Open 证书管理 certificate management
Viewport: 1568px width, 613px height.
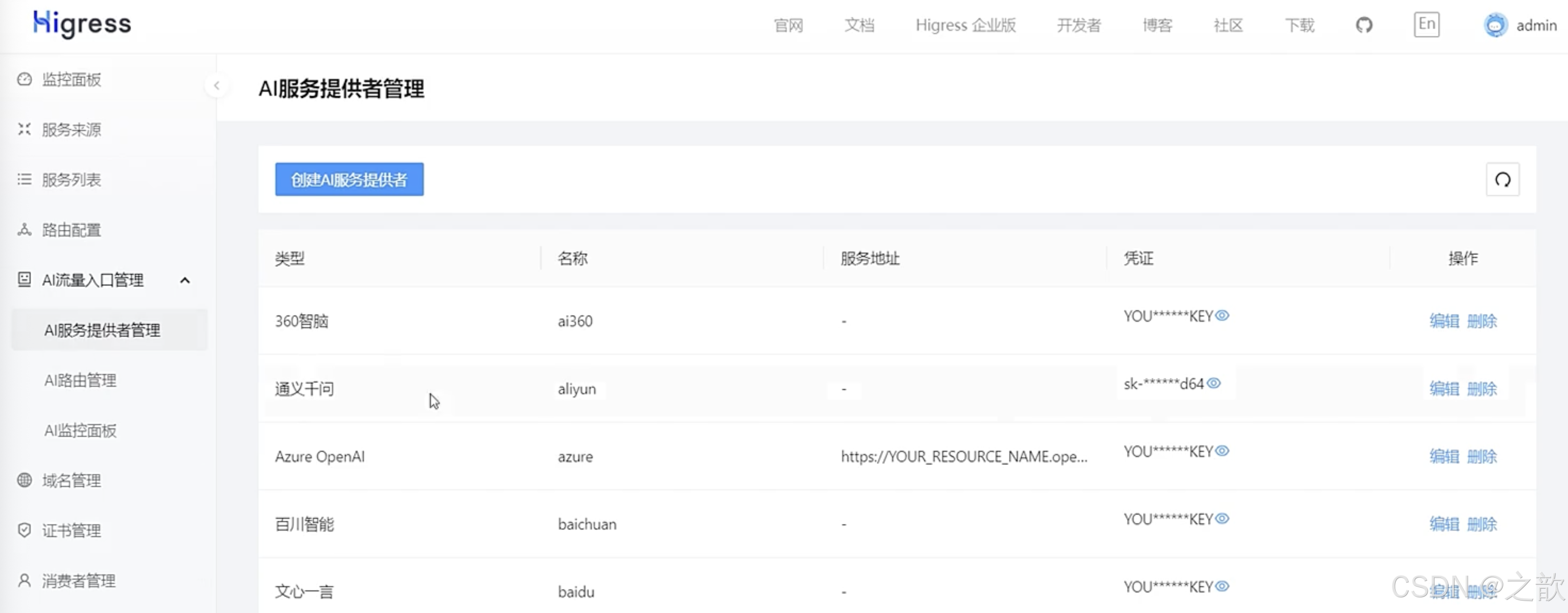tap(71, 531)
